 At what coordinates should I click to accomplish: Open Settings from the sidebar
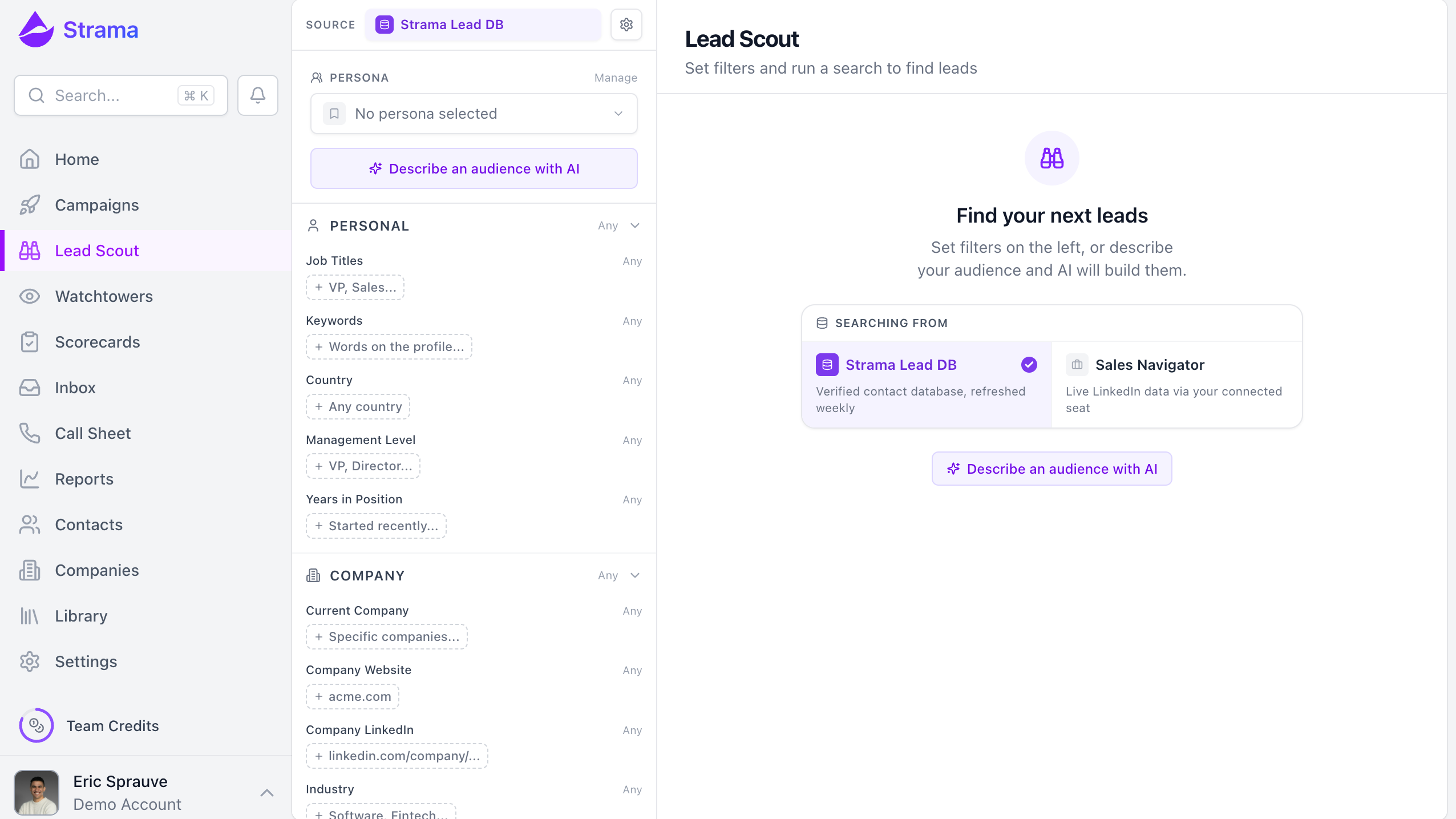[x=146, y=661]
